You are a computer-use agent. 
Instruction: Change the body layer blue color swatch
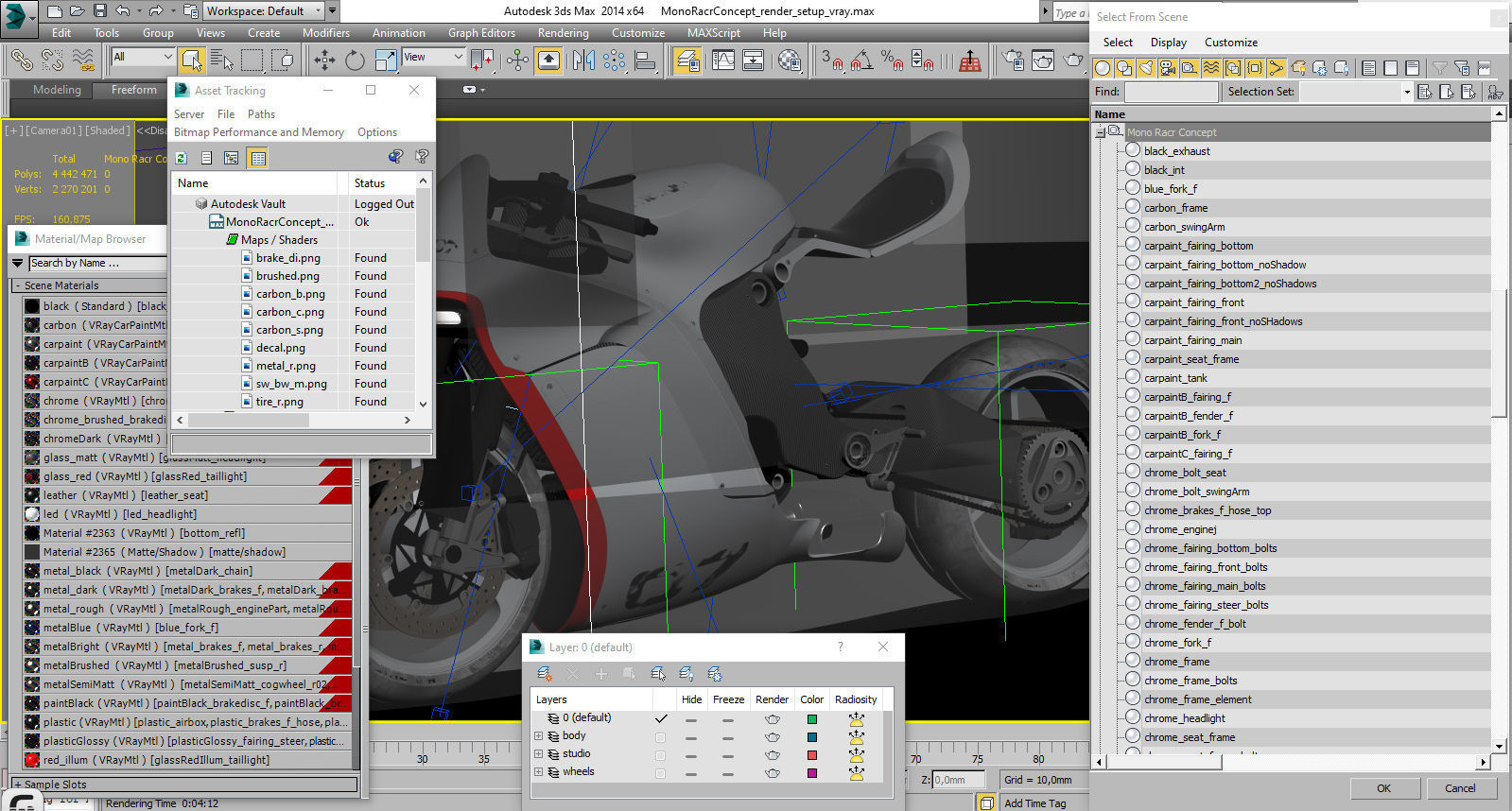811,737
